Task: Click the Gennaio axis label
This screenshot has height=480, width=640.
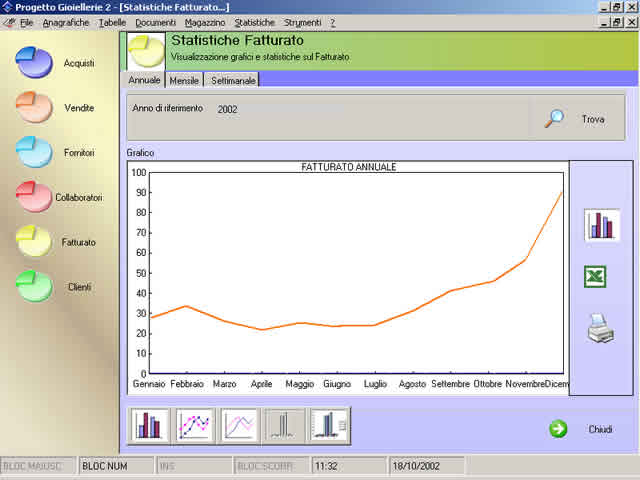Action: [149, 384]
